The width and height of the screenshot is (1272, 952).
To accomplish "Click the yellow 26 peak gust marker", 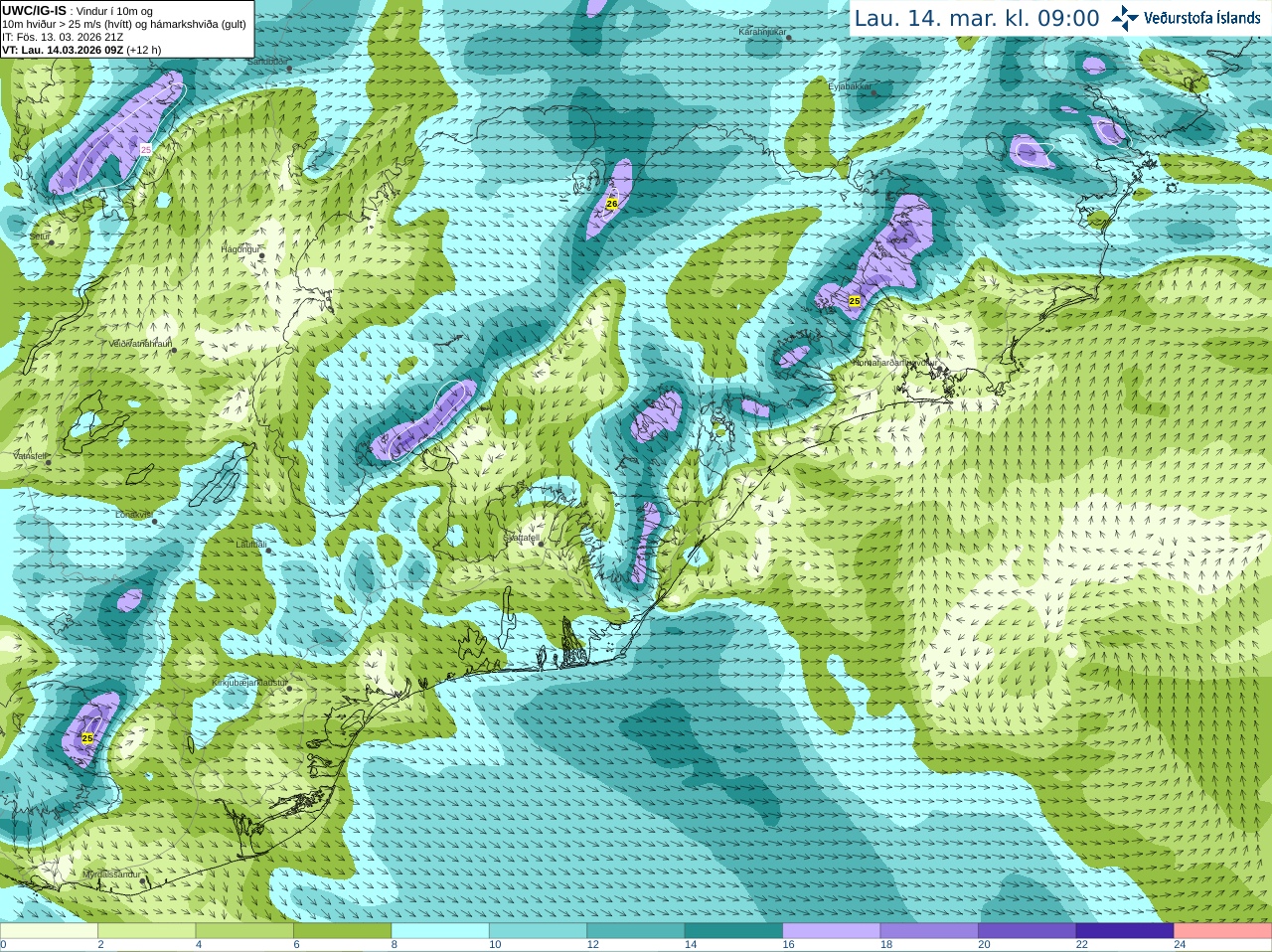I will [612, 203].
